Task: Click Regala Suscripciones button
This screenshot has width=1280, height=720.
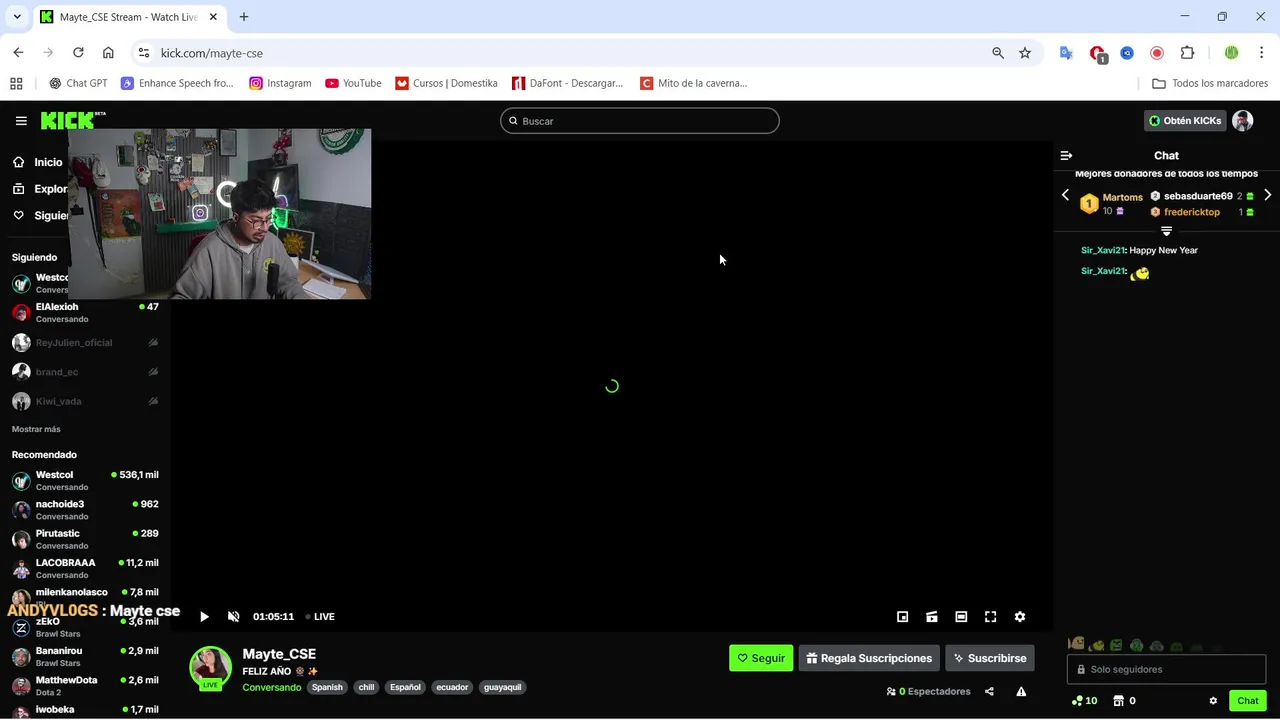Action: coord(869,658)
